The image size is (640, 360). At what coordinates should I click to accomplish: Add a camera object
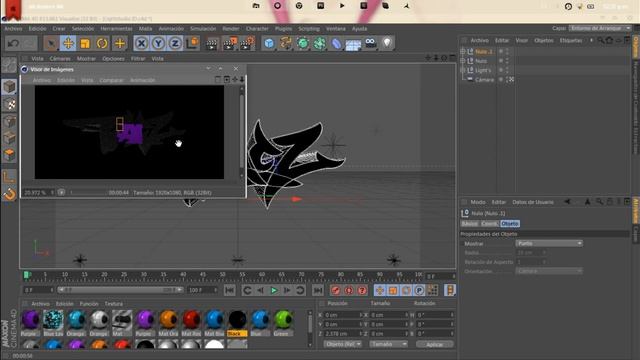(370, 43)
